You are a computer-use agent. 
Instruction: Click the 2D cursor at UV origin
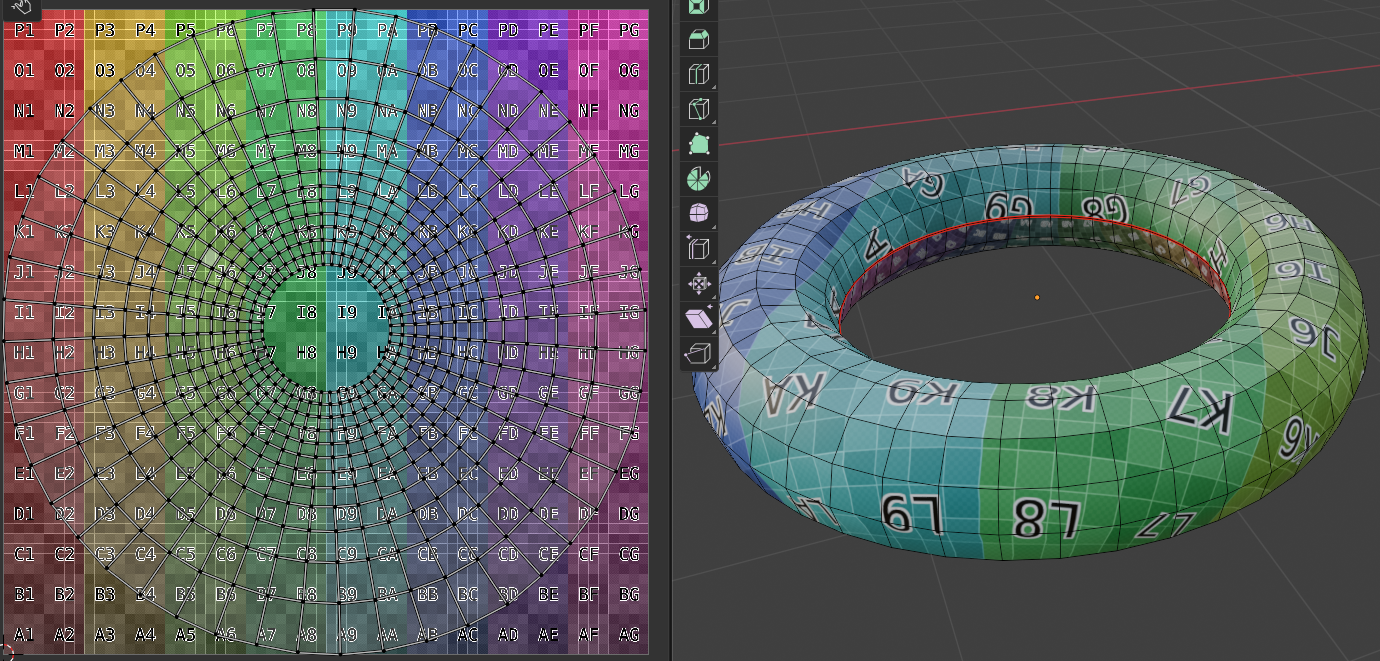tap(5, 654)
